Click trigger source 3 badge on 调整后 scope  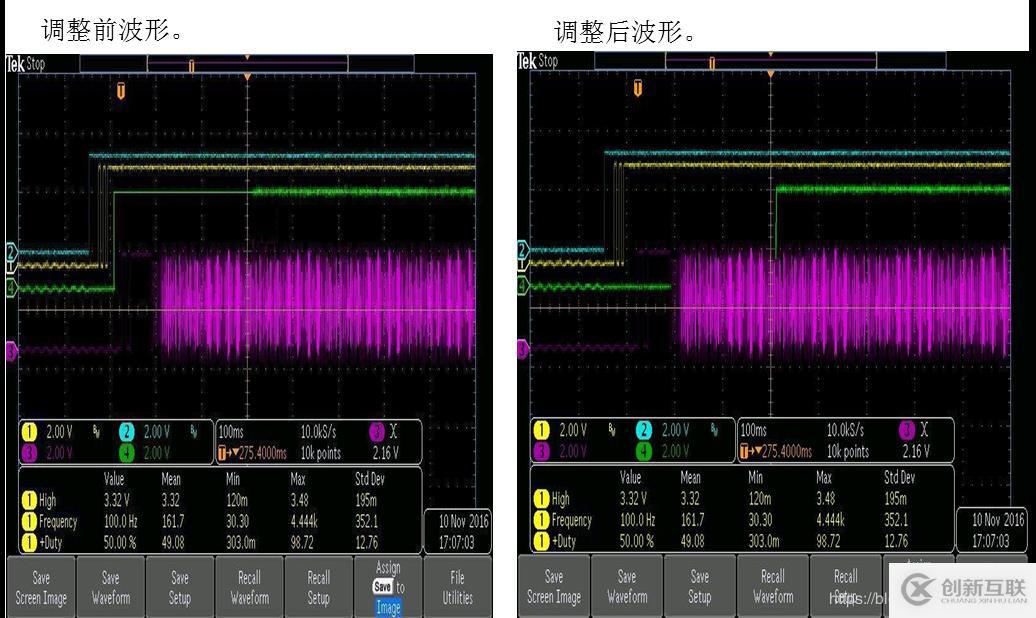[906, 430]
